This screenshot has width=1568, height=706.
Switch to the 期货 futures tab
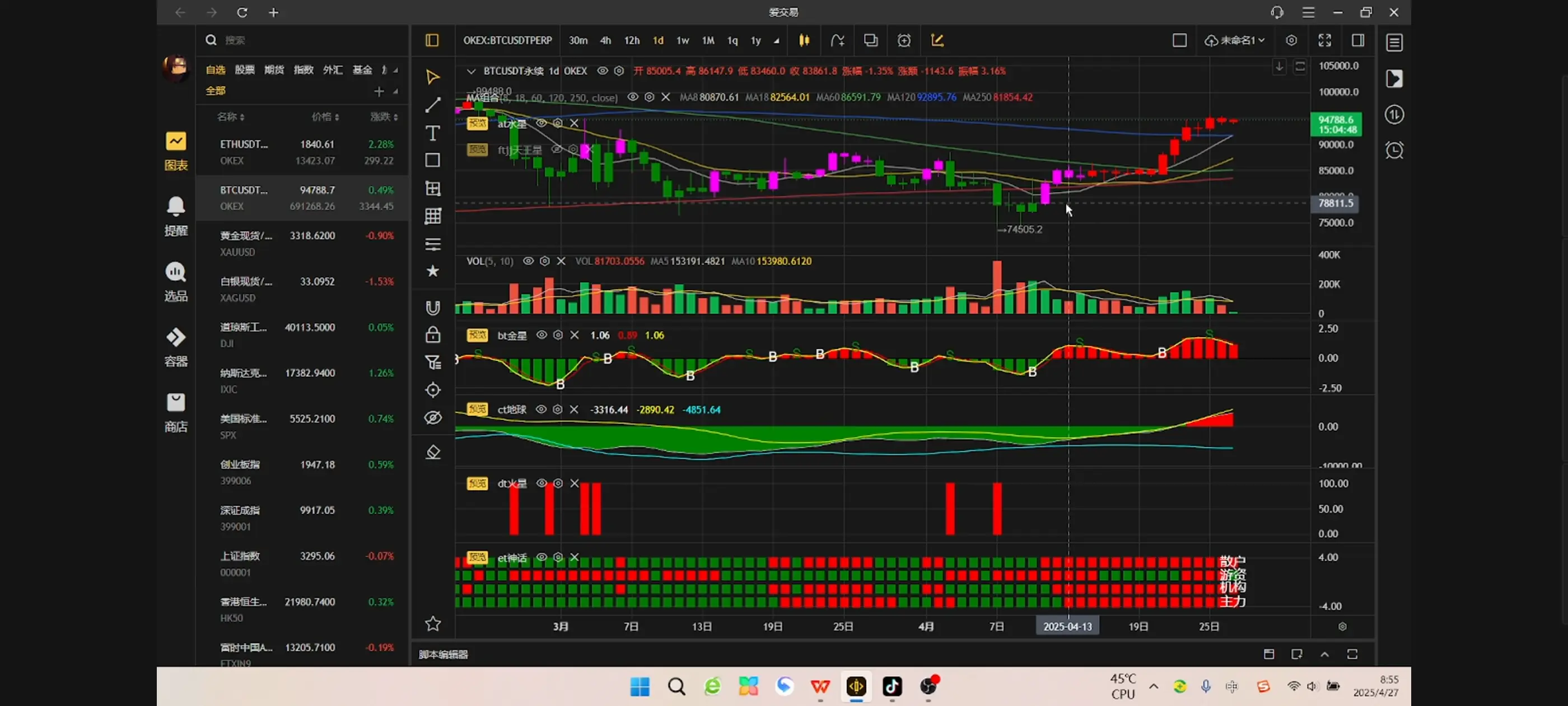pos(274,69)
